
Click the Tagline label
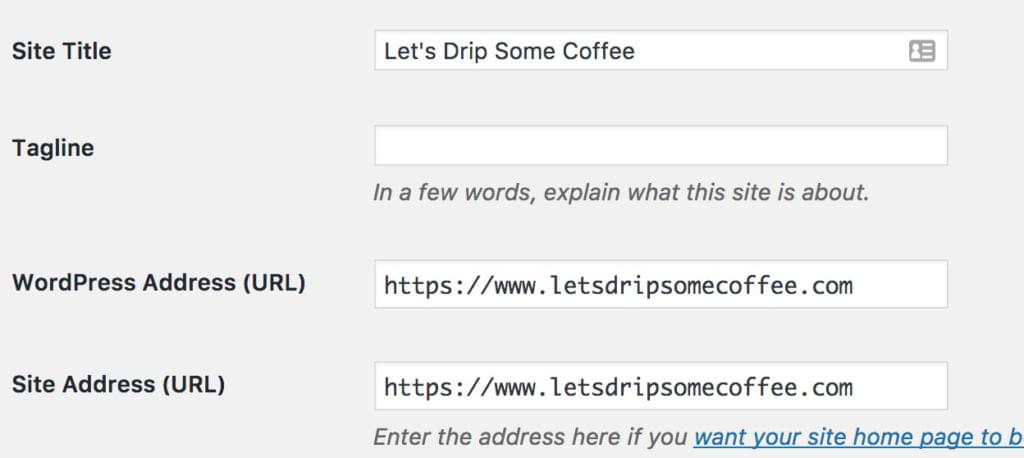53,148
